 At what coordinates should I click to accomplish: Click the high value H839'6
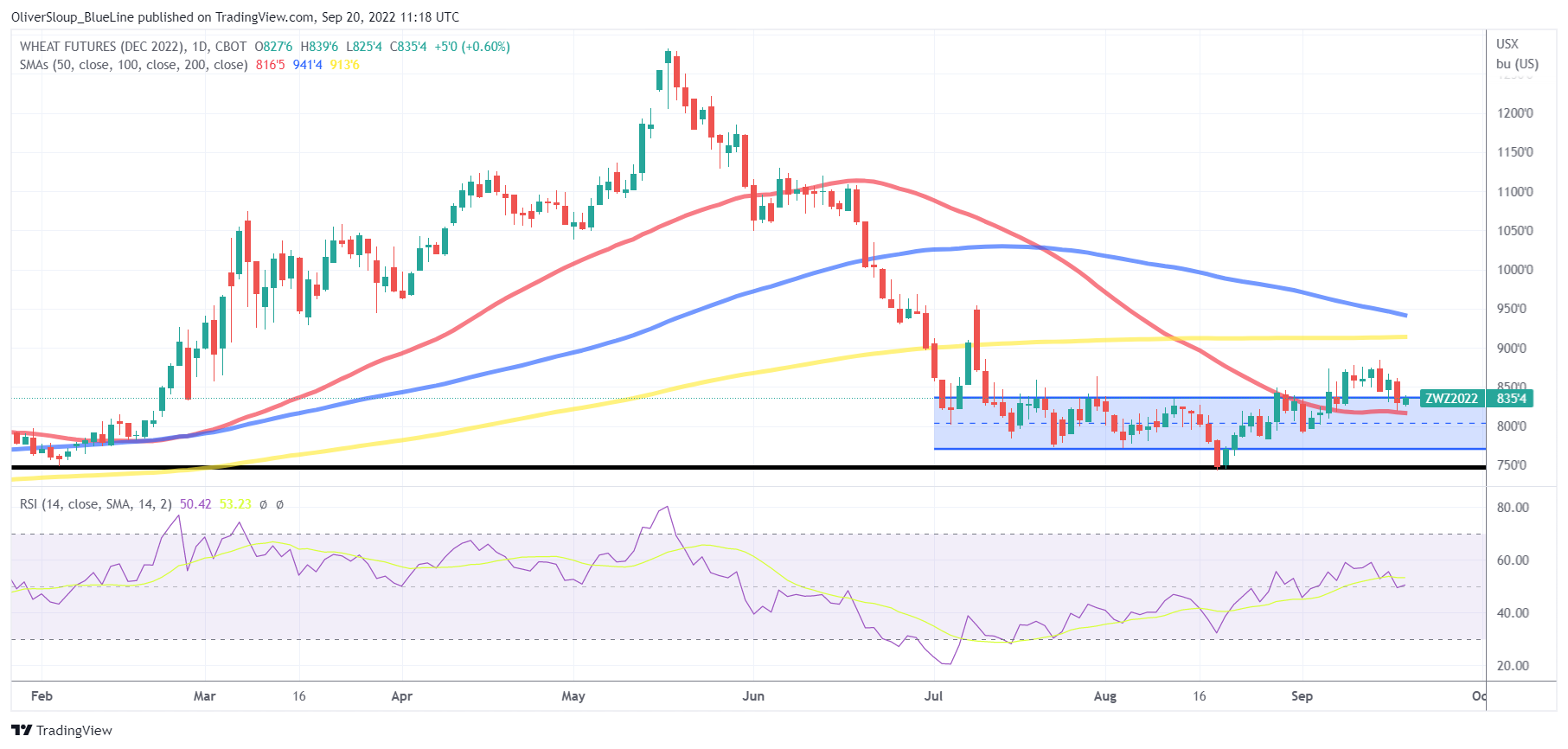319,47
